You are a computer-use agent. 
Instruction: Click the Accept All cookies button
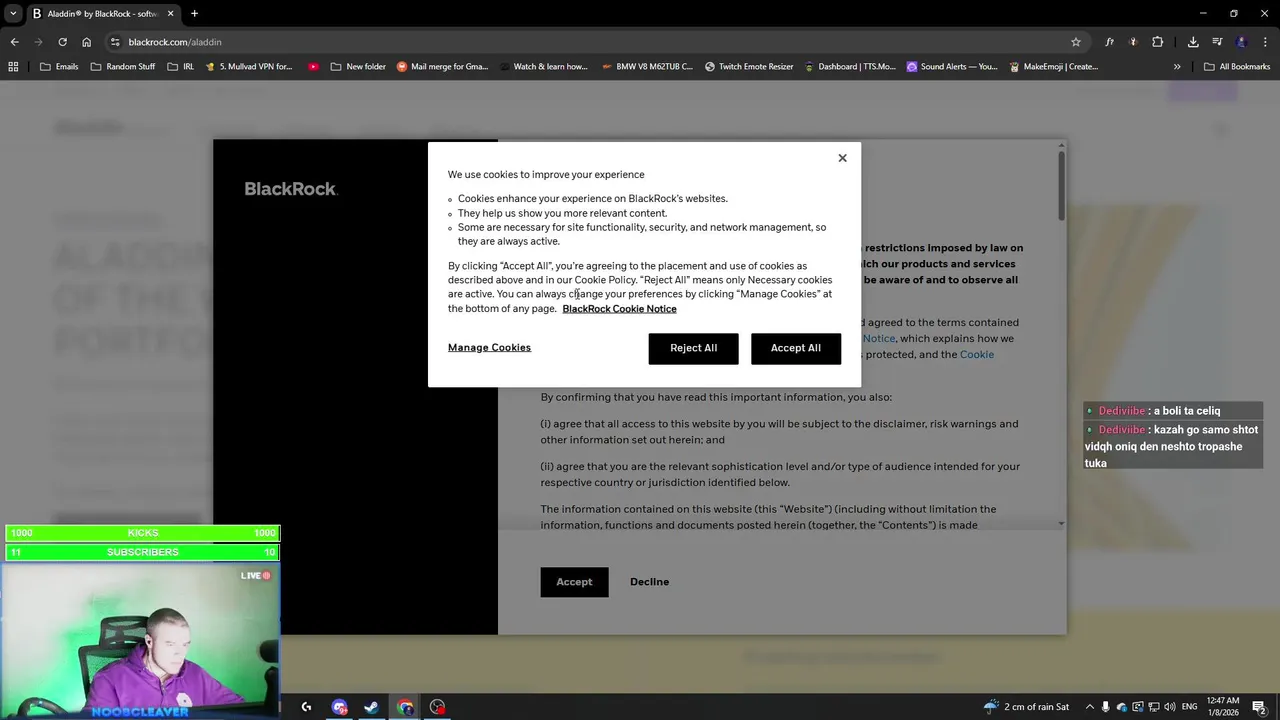[796, 348]
